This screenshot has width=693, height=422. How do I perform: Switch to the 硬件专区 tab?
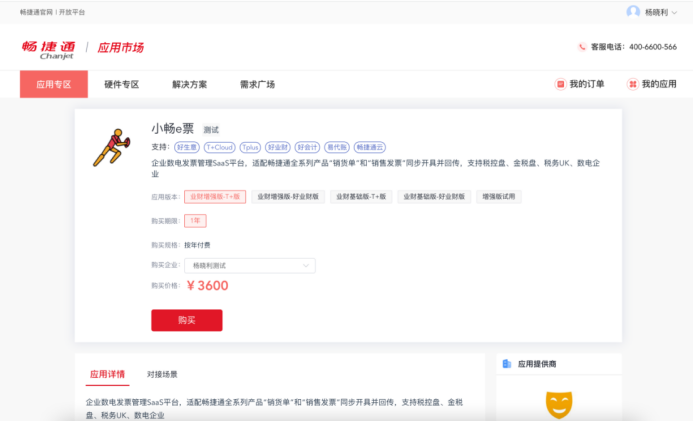point(122,84)
